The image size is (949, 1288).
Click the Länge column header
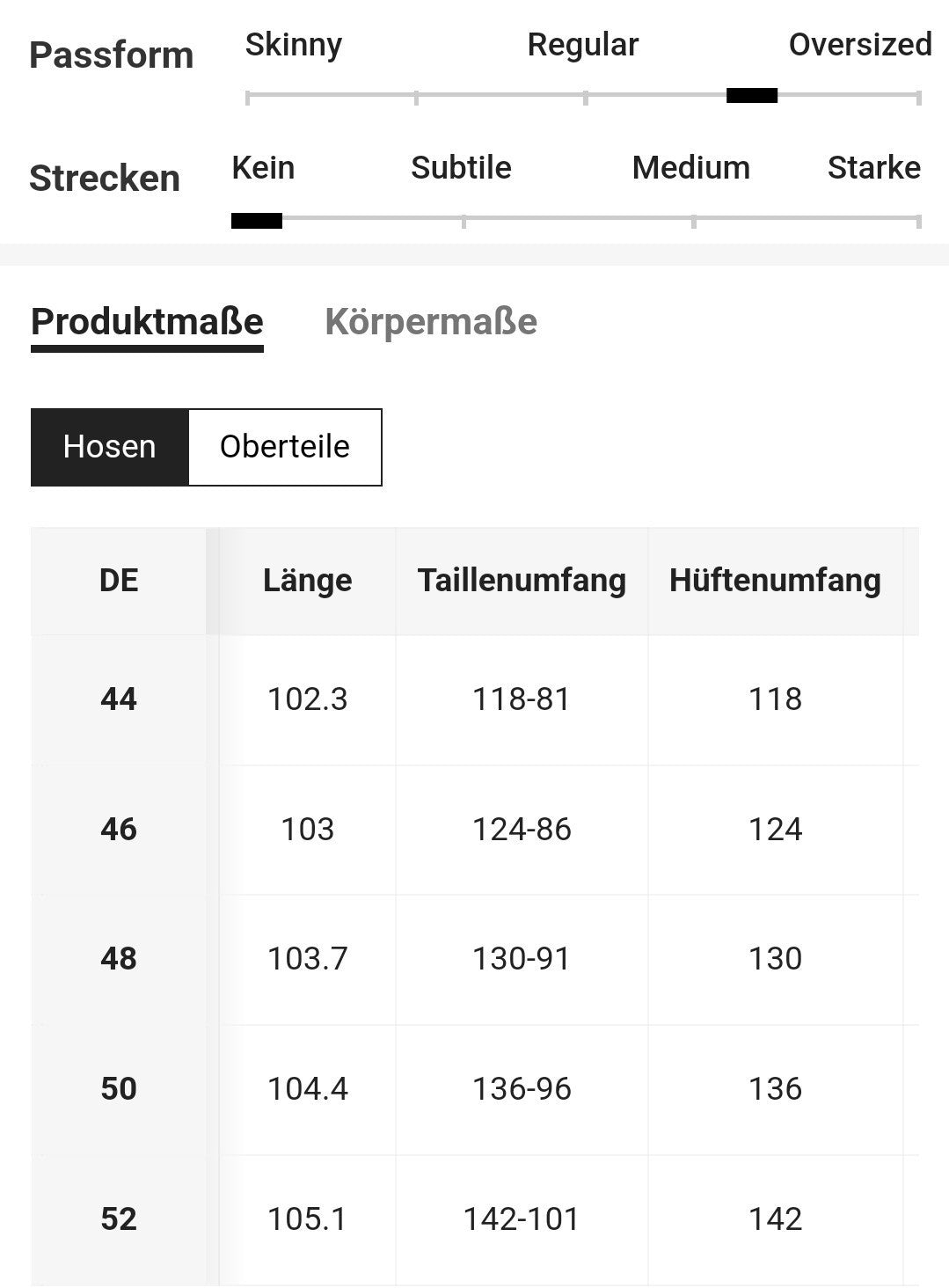[x=307, y=581]
